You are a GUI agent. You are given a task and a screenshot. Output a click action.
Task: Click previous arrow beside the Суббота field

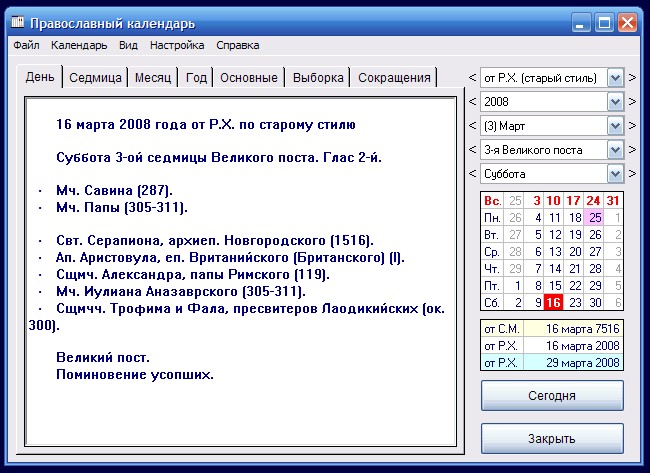tap(472, 174)
